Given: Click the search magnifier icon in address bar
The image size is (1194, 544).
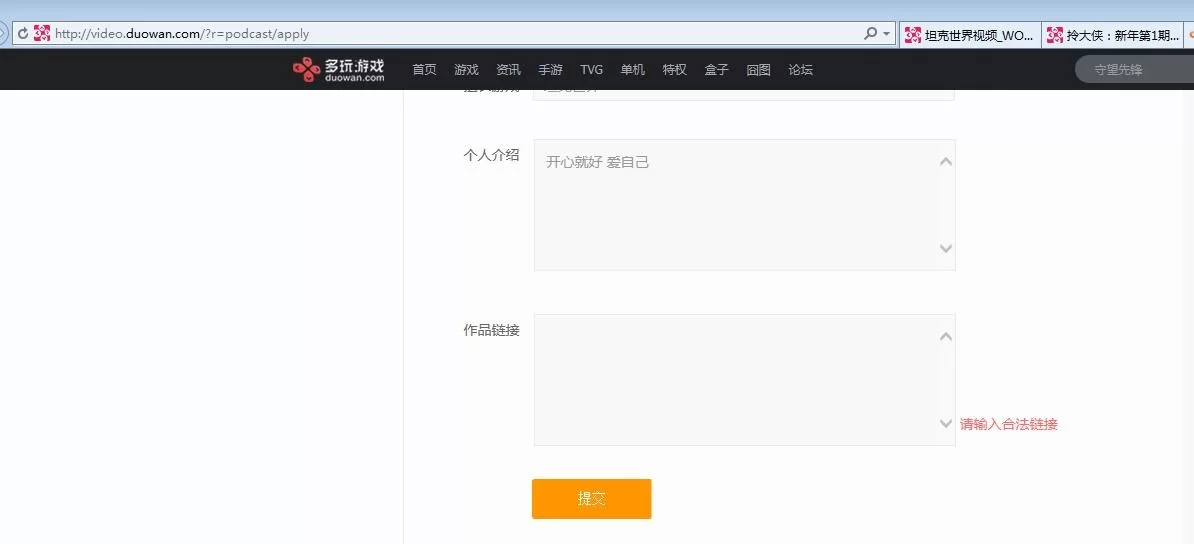Looking at the screenshot, I should click(870, 34).
